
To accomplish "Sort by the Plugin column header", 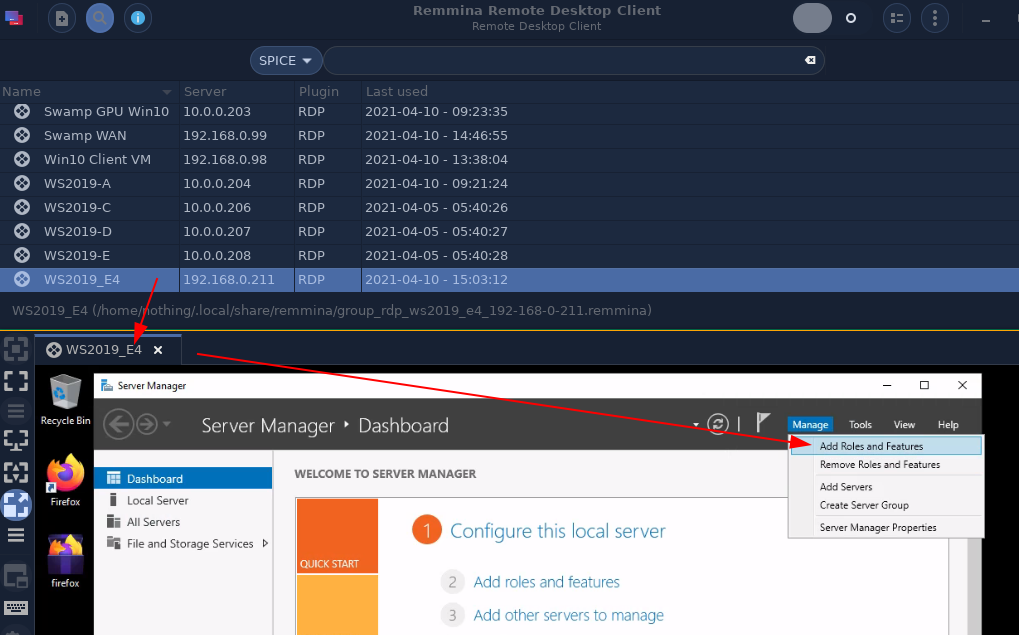I will point(328,92).
